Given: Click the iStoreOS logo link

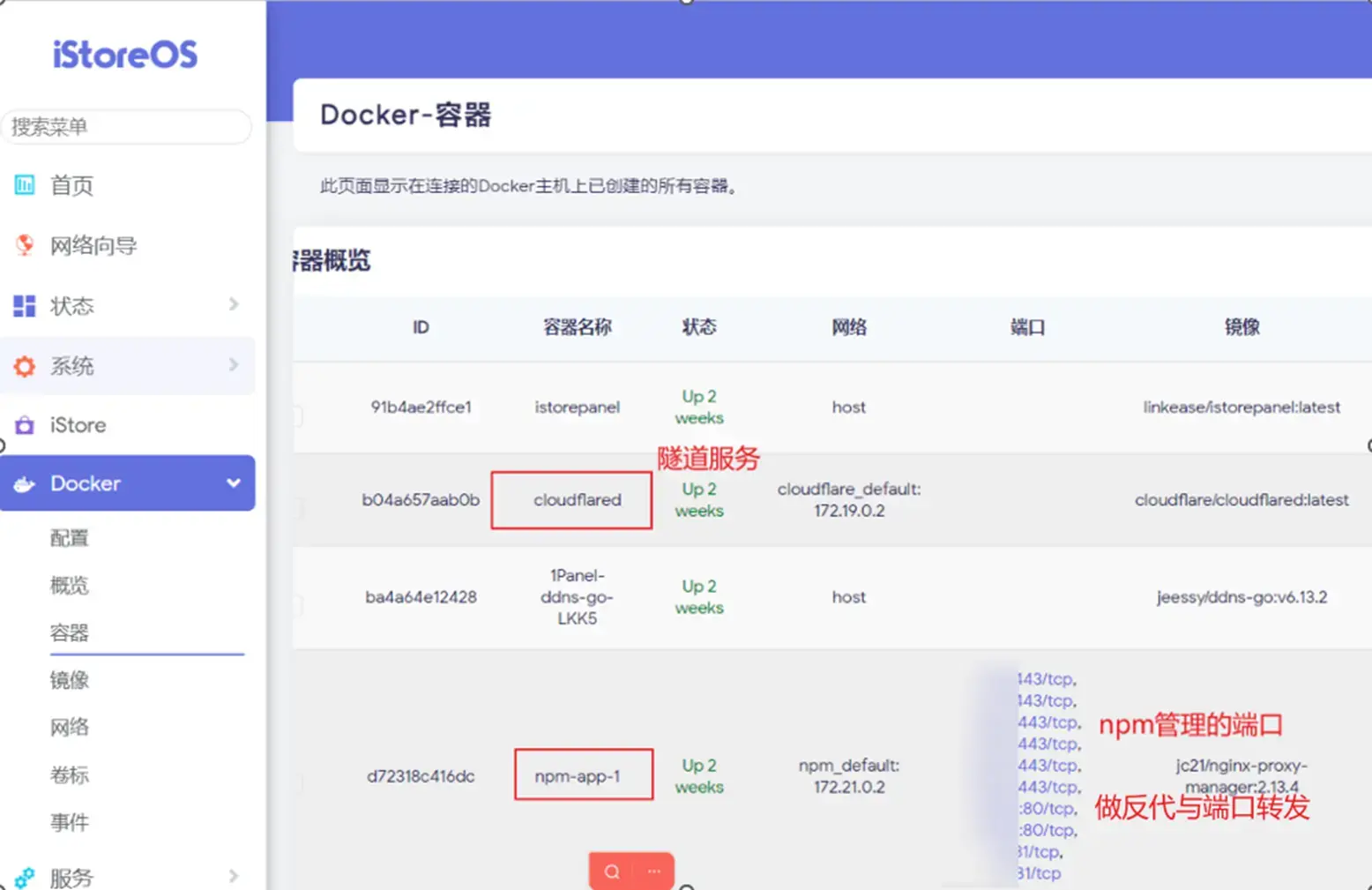Looking at the screenshot, I should [x=125, y=55].
